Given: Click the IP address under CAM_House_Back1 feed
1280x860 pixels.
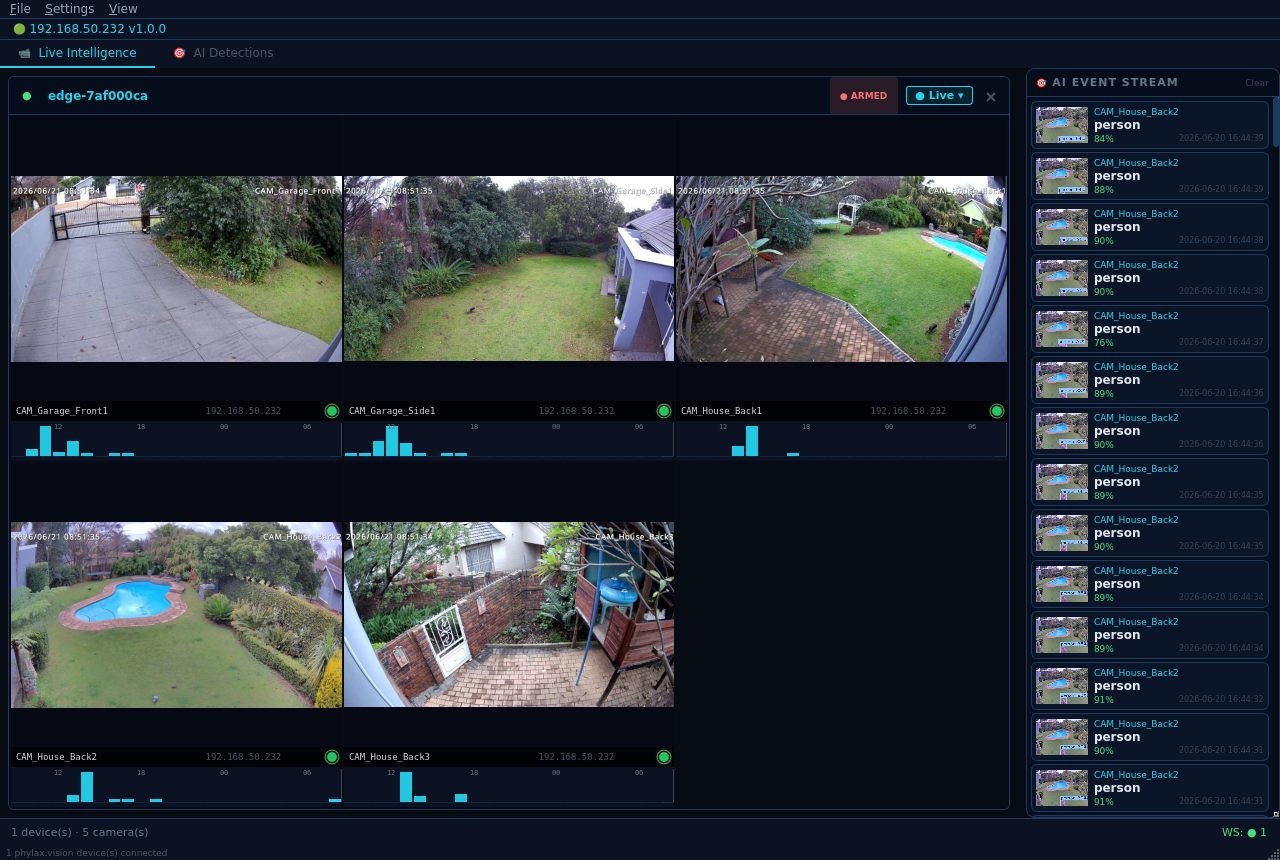Looking at the screenshot, I should click(x=908, y=411).
